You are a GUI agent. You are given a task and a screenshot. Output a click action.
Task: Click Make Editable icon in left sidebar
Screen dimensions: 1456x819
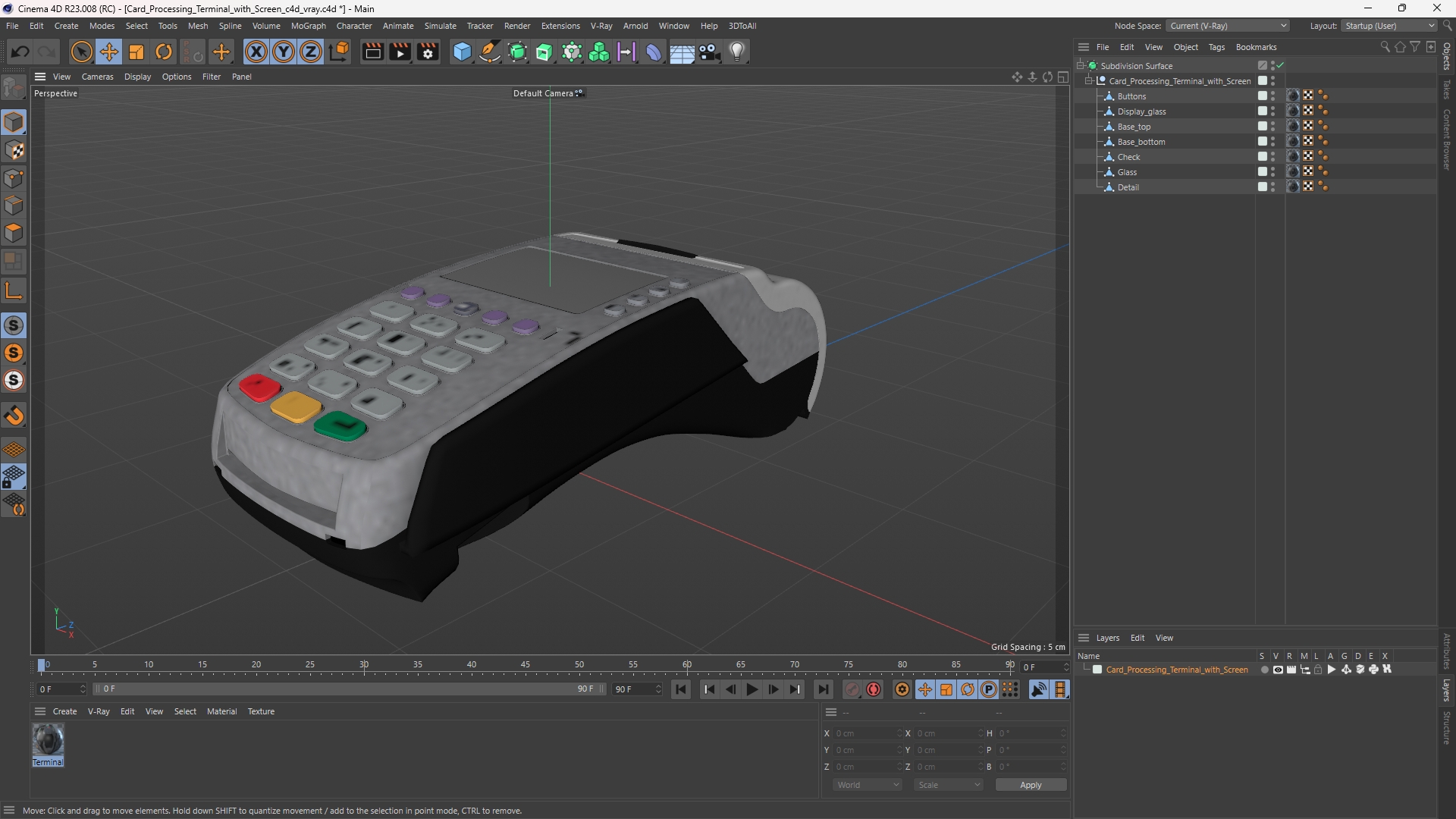[x=14, y=89]
